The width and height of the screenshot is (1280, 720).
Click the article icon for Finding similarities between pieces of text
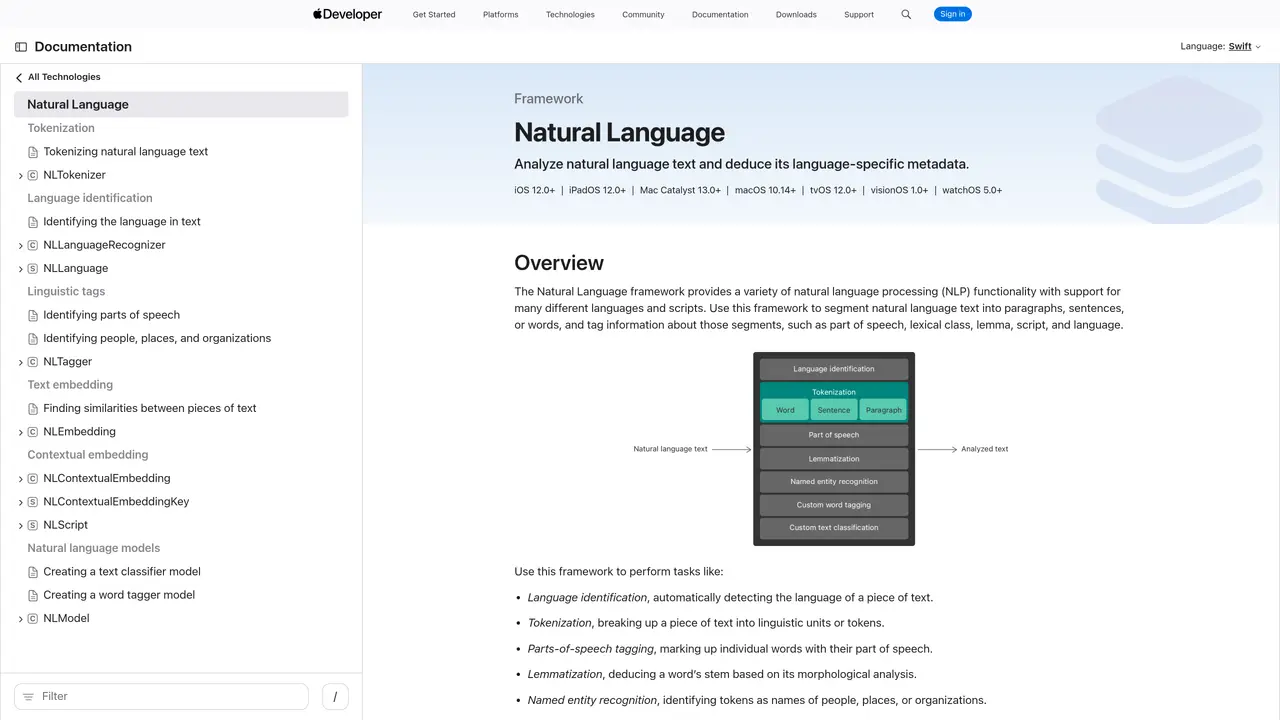point(33,408)
